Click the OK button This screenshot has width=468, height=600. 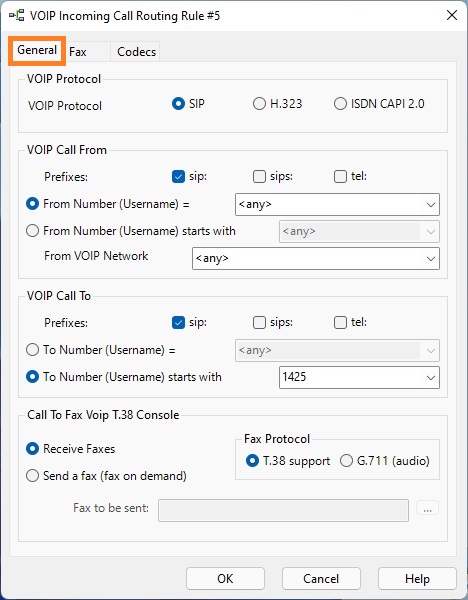pyautogui.click(x=225, y=578)
